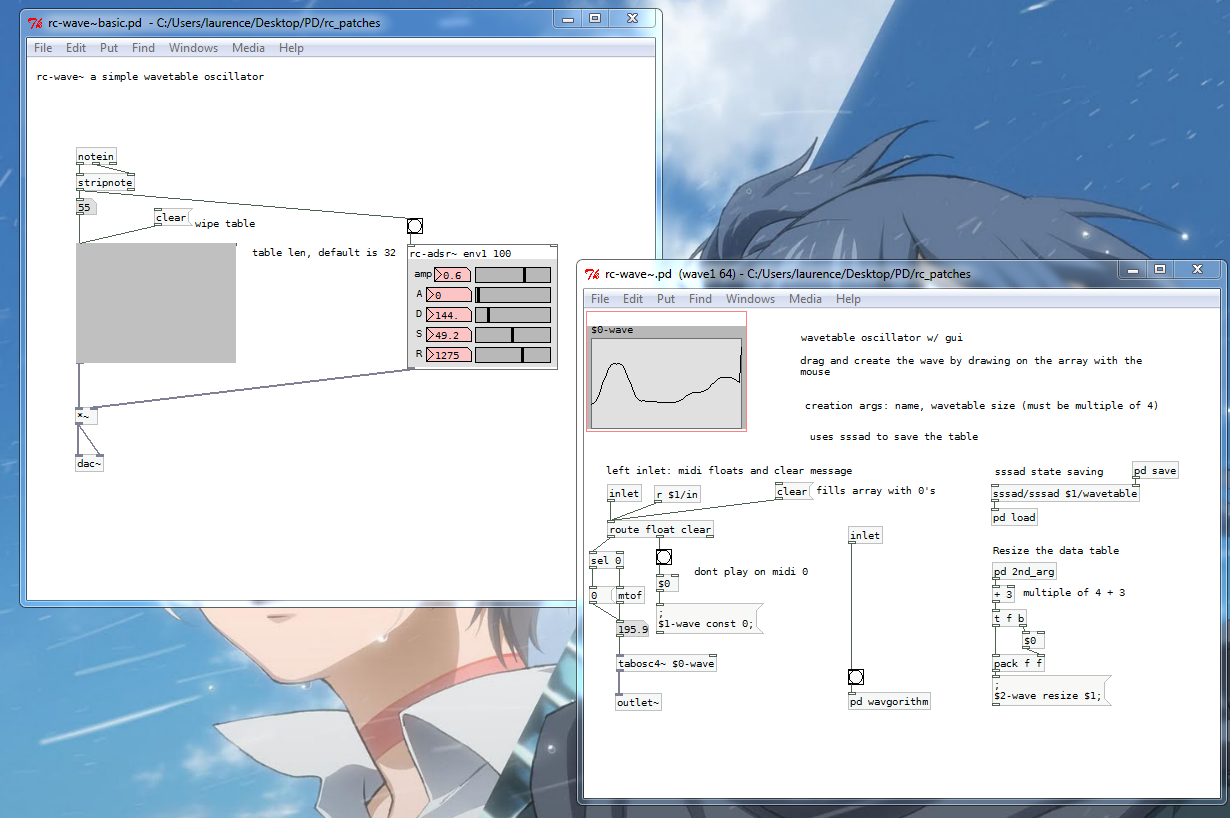Click the route float clear object

pyautogui.click(x=660, y=530)
